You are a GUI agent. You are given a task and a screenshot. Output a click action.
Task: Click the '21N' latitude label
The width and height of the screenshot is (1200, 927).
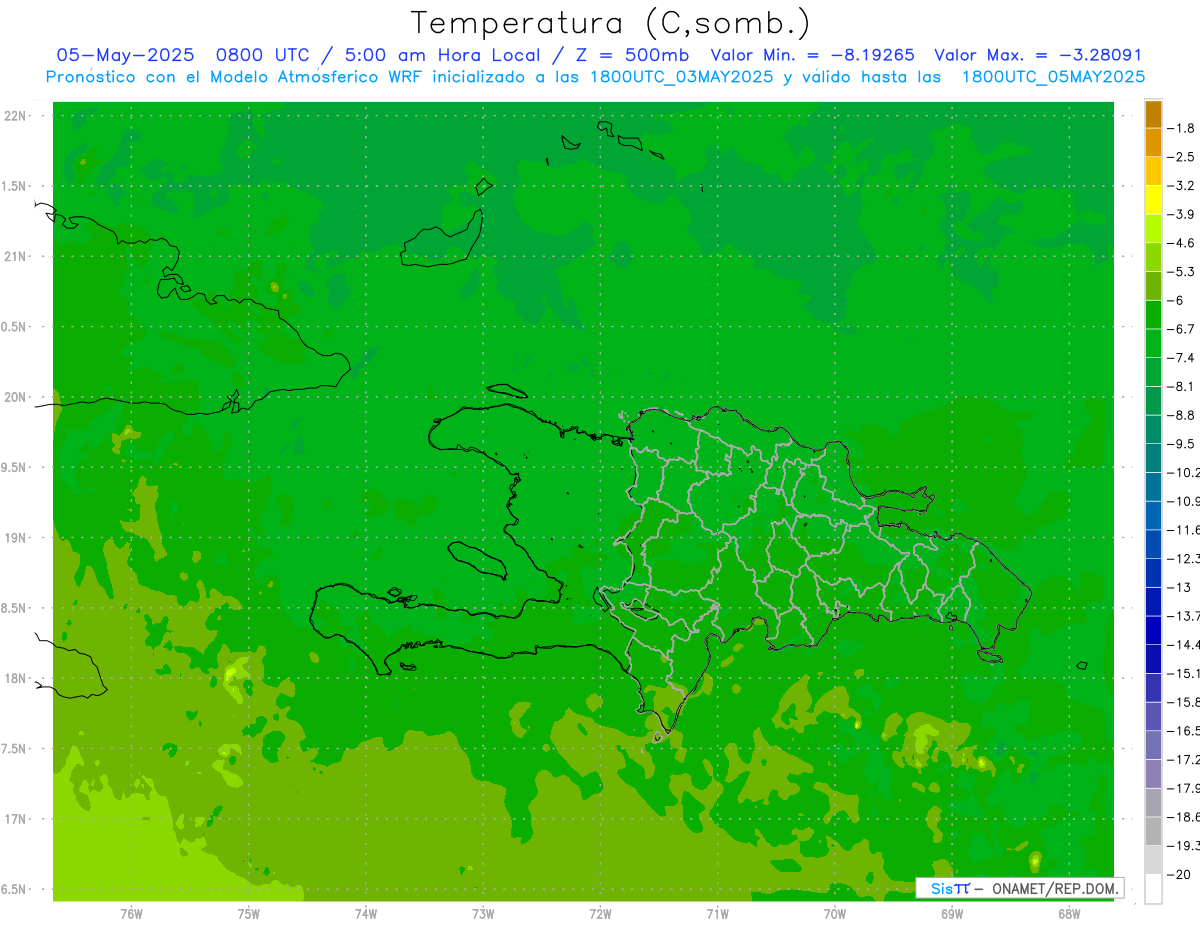point(15,256)
